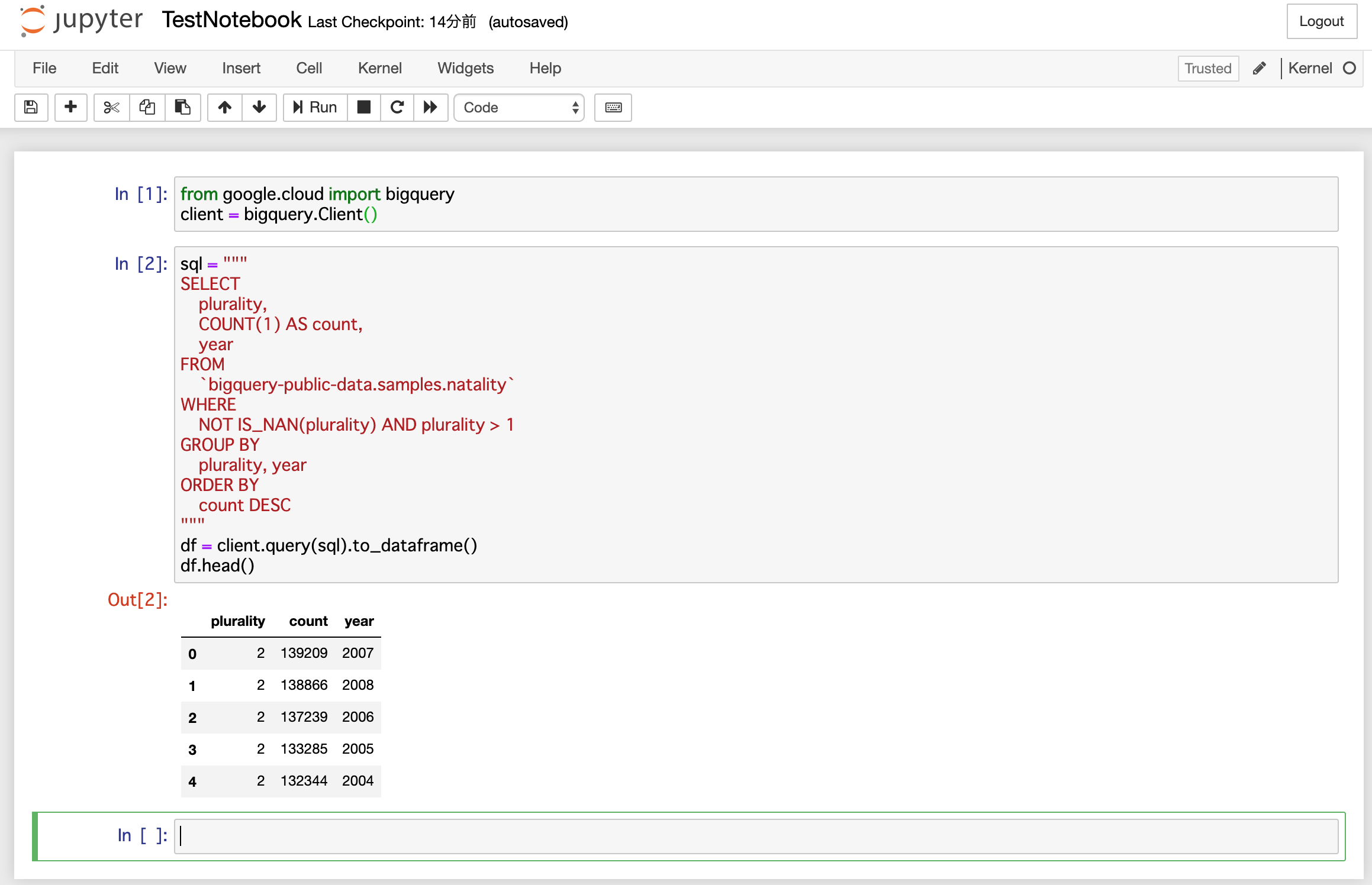Open the cell type dropdown showing Code
This screenshot has width=1372, height=885.
[x=518, y=108]
